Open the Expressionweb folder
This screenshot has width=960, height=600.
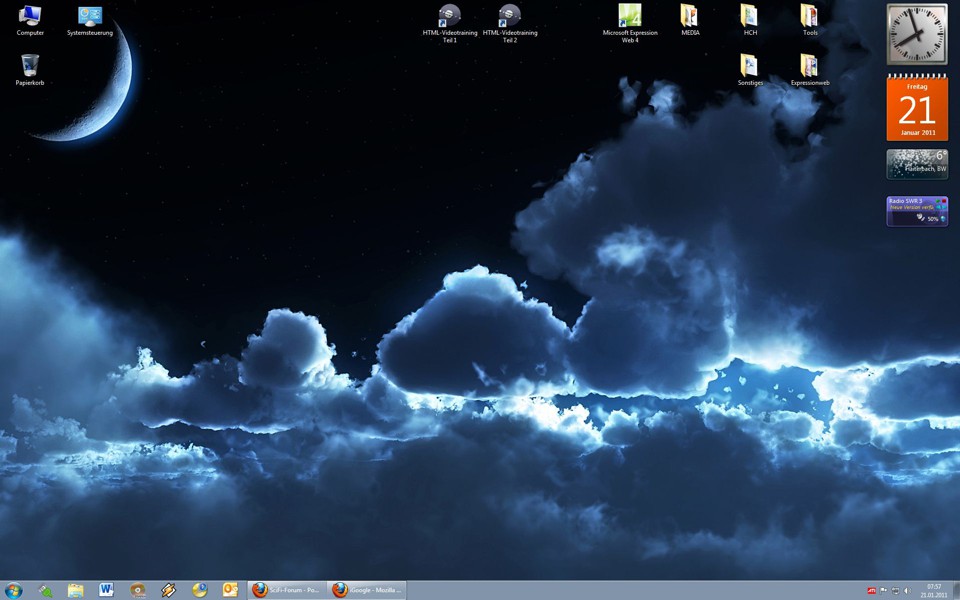(x=810, y=66)
